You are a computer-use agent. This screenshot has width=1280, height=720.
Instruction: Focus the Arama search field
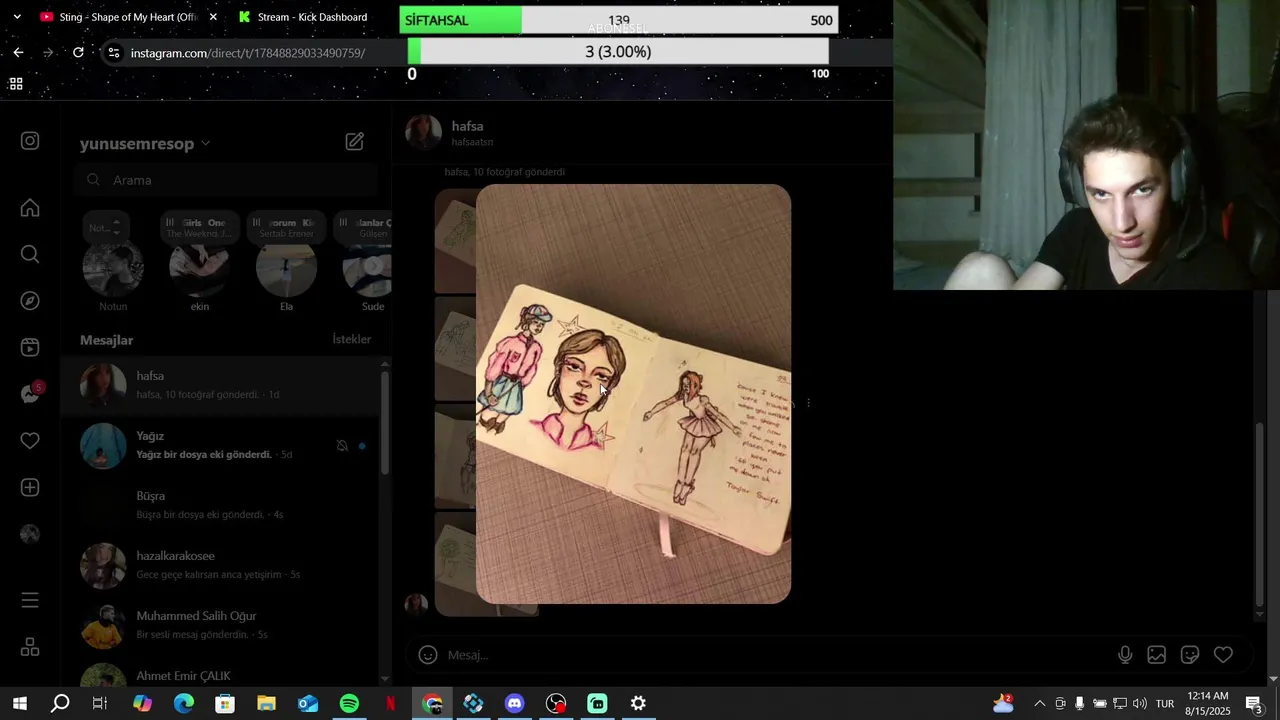click(x=226, y=180)
